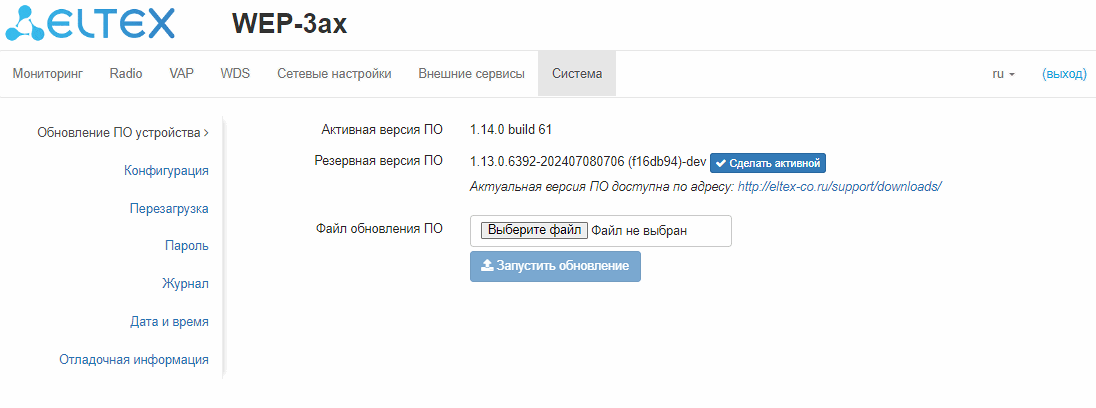Click the Файл обновления ПО label

click(x=380, y=228)
